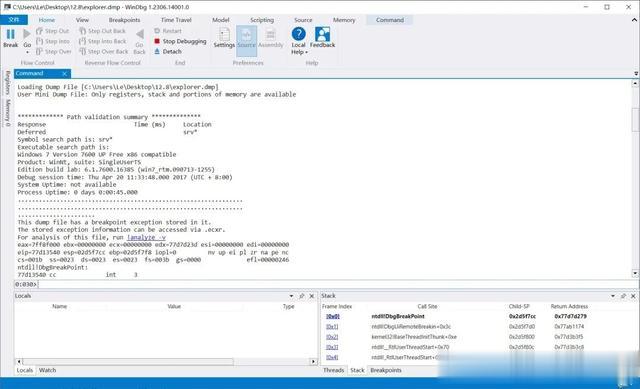The image size is (640, 389).
Task: Click the Locals Name column header
Action: pyautogui.click(x=60, y=306)
